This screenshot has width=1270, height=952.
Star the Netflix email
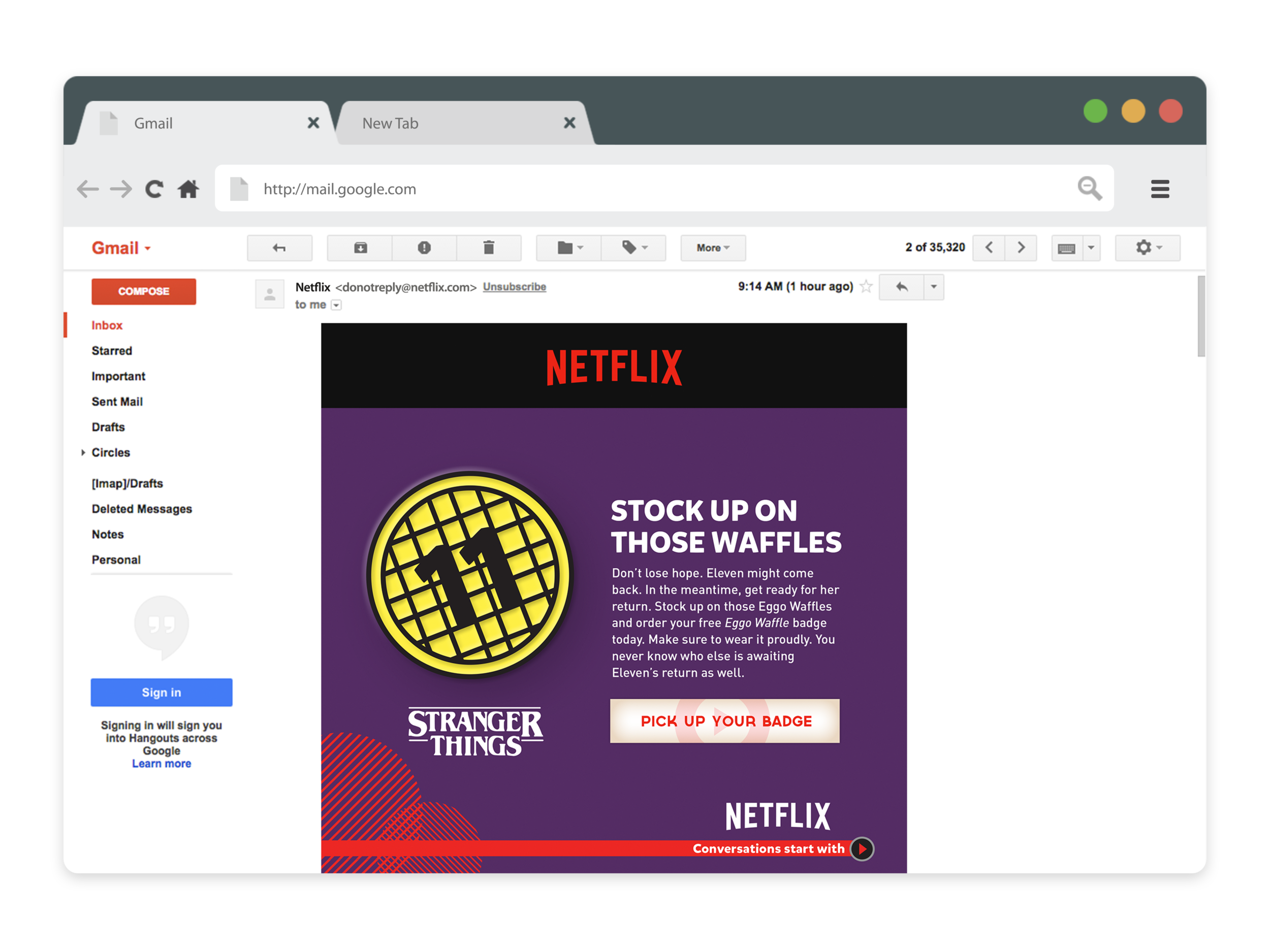[x=866, y=286]
